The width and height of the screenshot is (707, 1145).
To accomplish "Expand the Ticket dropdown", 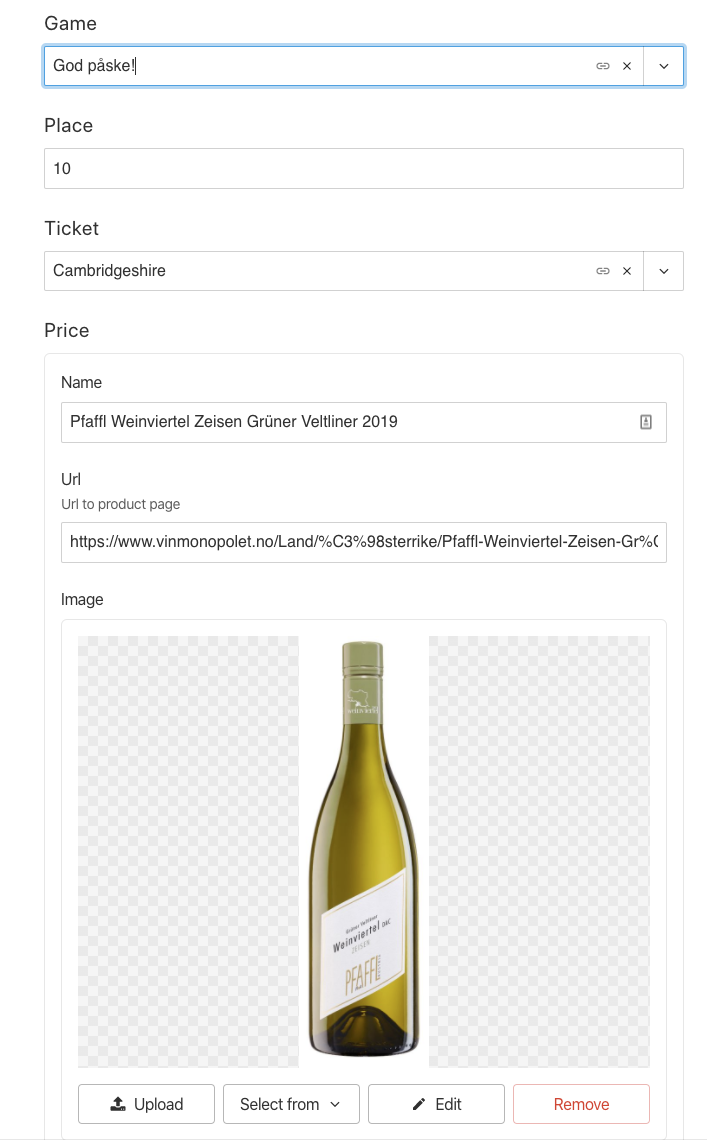I will coord(663,270).
